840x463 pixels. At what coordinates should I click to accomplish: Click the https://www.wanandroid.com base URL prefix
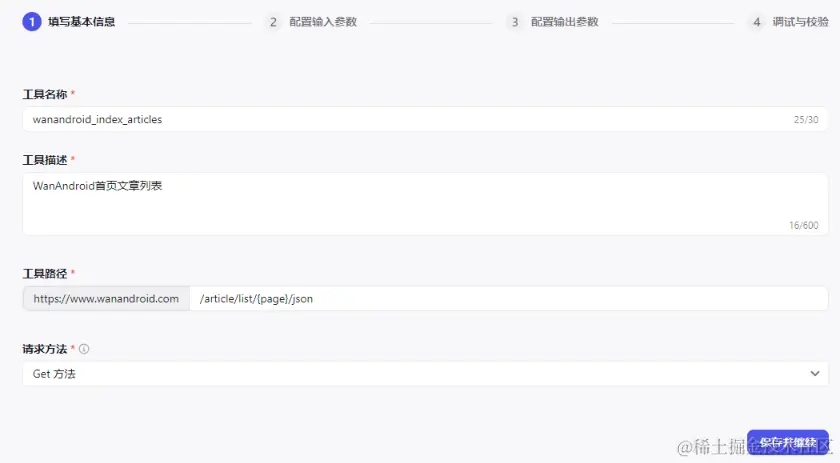pos(106,298)
